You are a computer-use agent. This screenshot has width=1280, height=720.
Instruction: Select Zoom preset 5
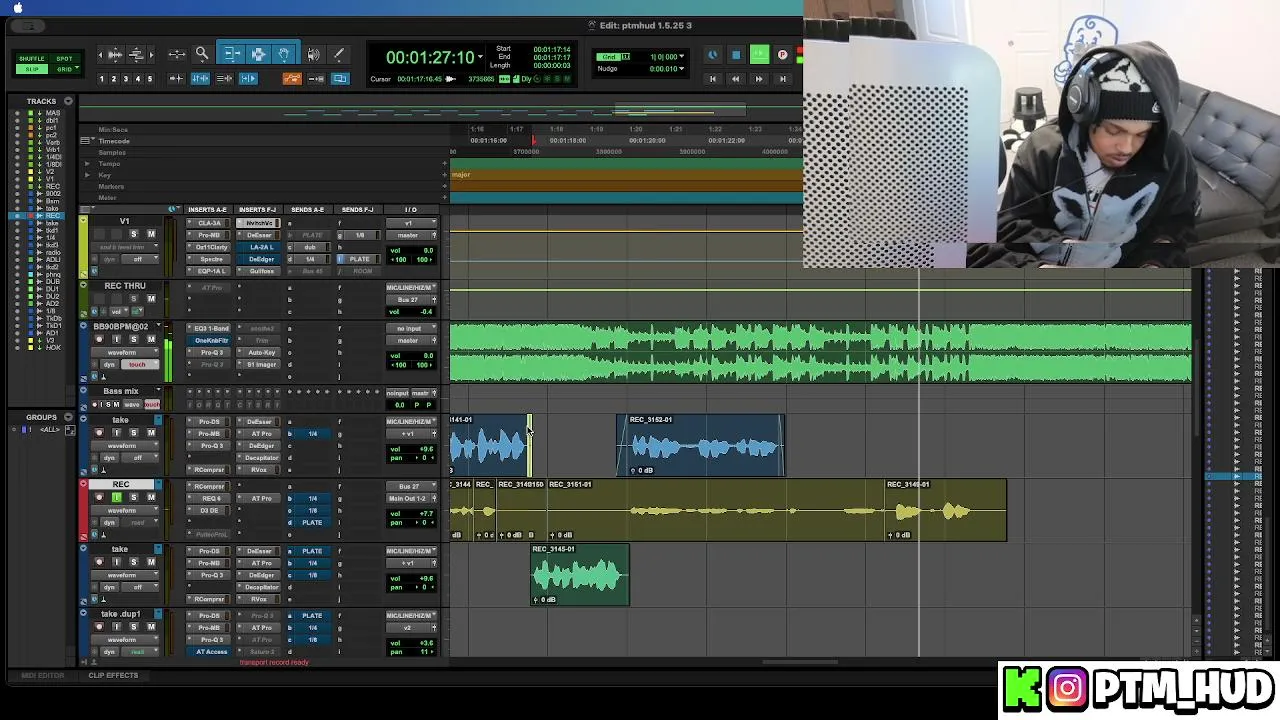(x=150, y=78)
